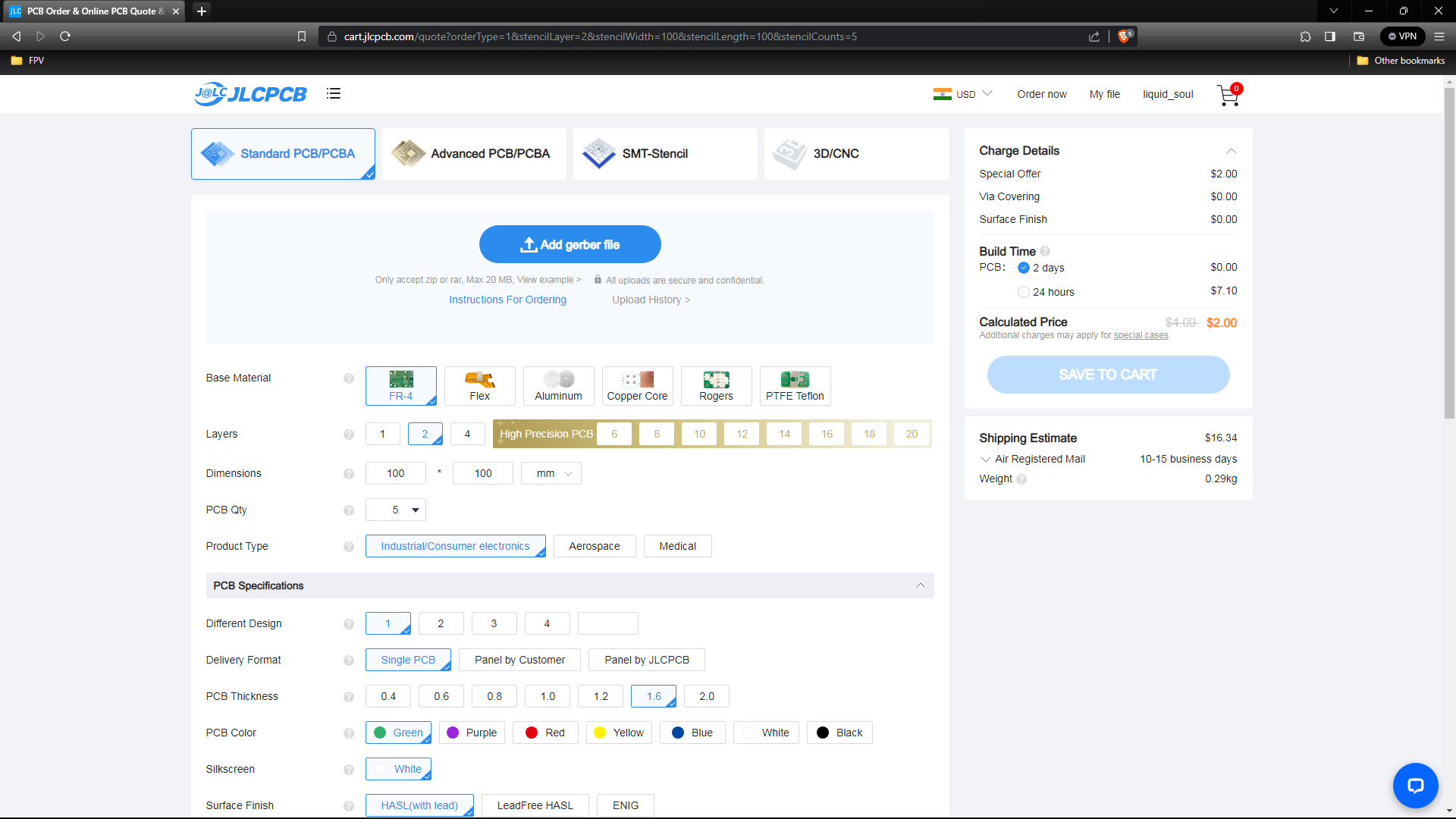Image resolution: width=1456 pixels, height=819 pixels.
Task: Select the 24 hours build time
Action: click(1024, 292)
